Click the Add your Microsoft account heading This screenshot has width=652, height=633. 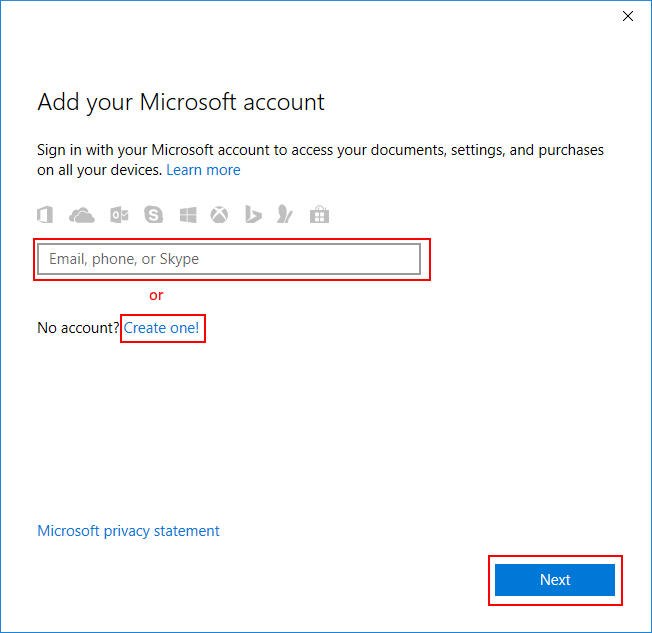pos(181,102)
